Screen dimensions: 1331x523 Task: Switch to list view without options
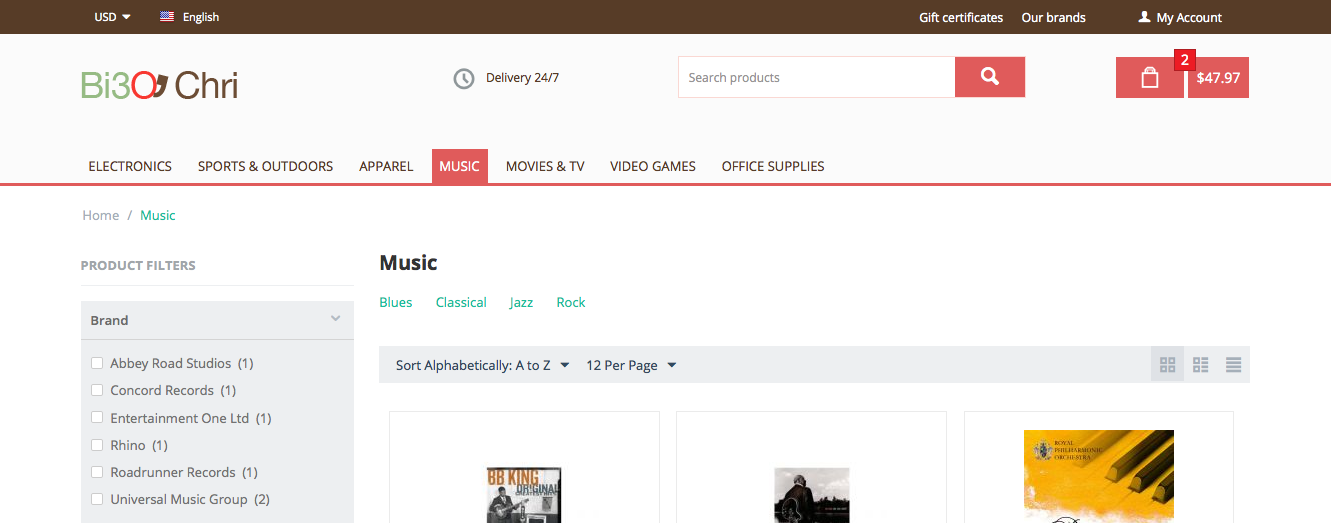click(x=1200, y=365)
